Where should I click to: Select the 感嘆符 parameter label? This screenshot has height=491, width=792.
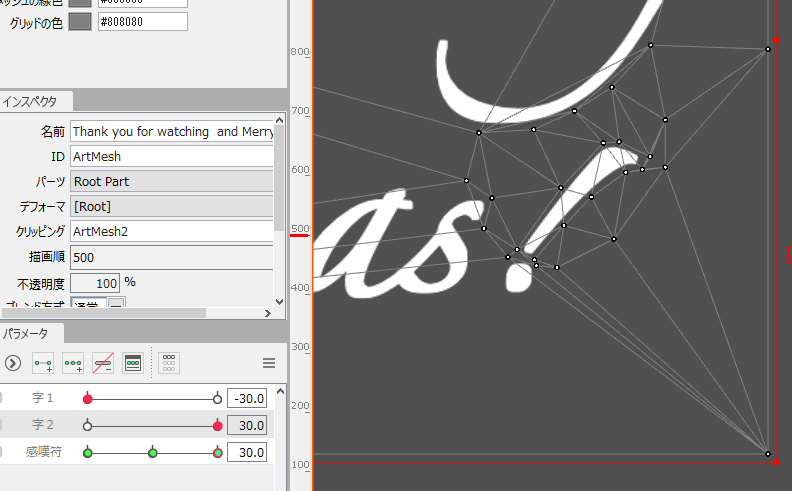tap(44, 452)
